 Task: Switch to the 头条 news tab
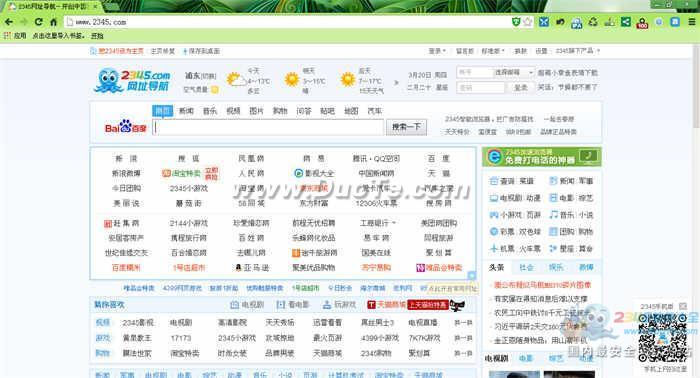pyautogui.click(x=496, y=267)
